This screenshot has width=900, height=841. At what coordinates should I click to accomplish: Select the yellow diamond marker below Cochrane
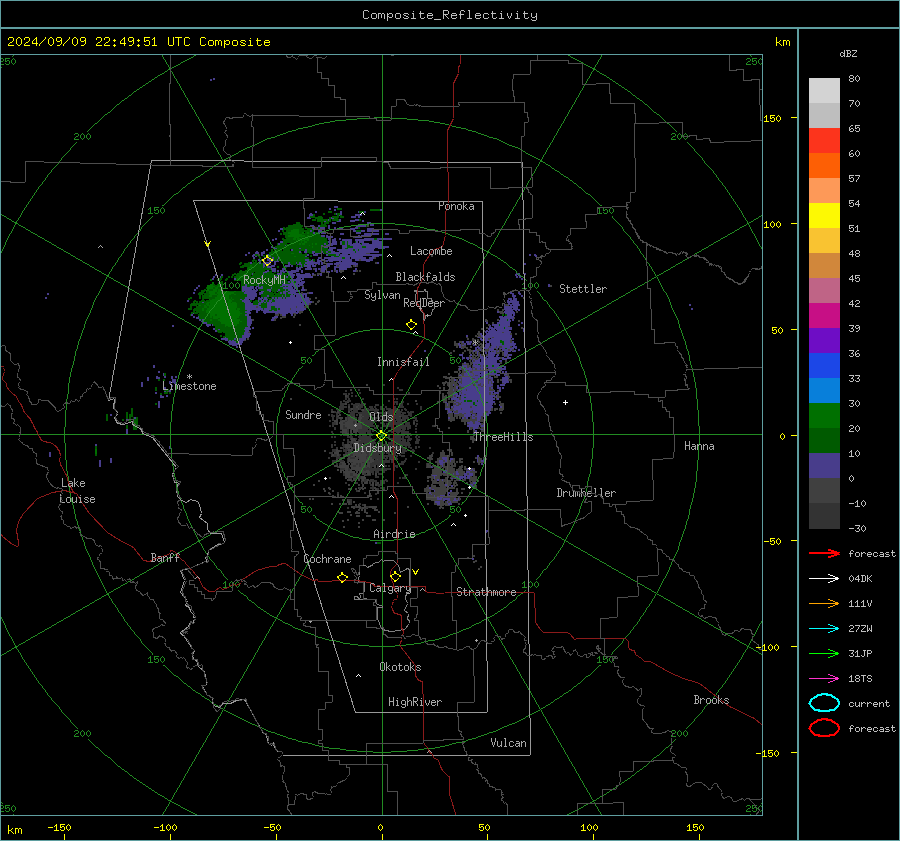[343, 577]
